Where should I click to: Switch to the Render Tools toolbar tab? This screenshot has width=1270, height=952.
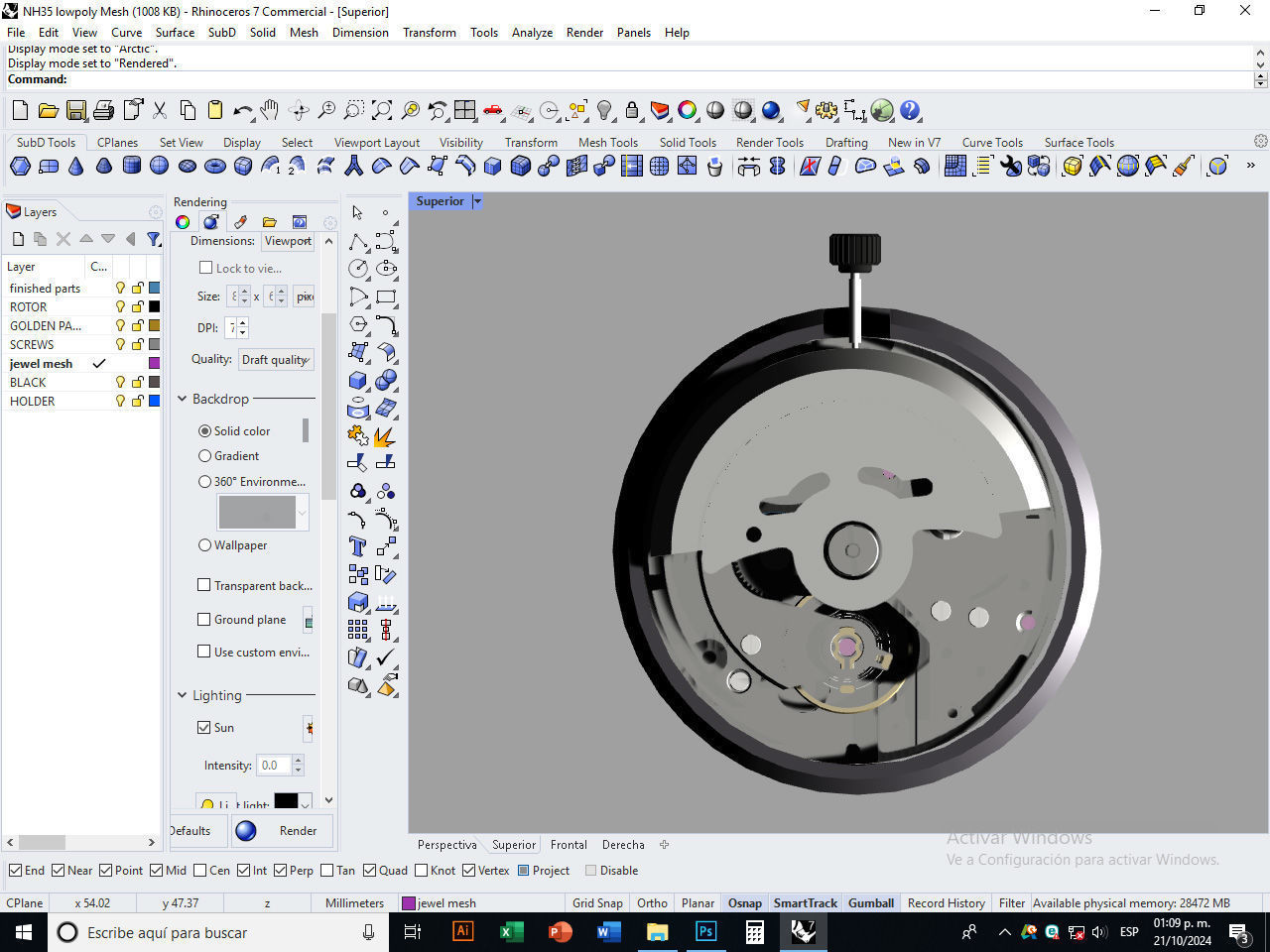[x=770, y=142]
